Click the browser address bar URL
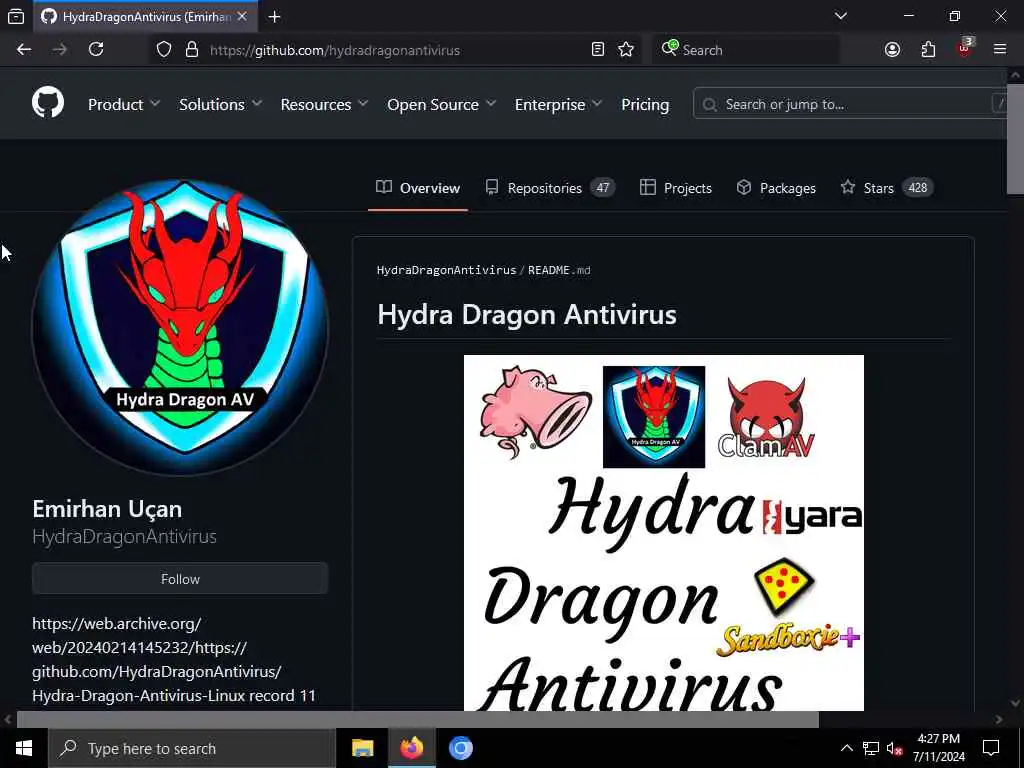Viewport: 1024px width, 768px height. [x=335, y=50]
